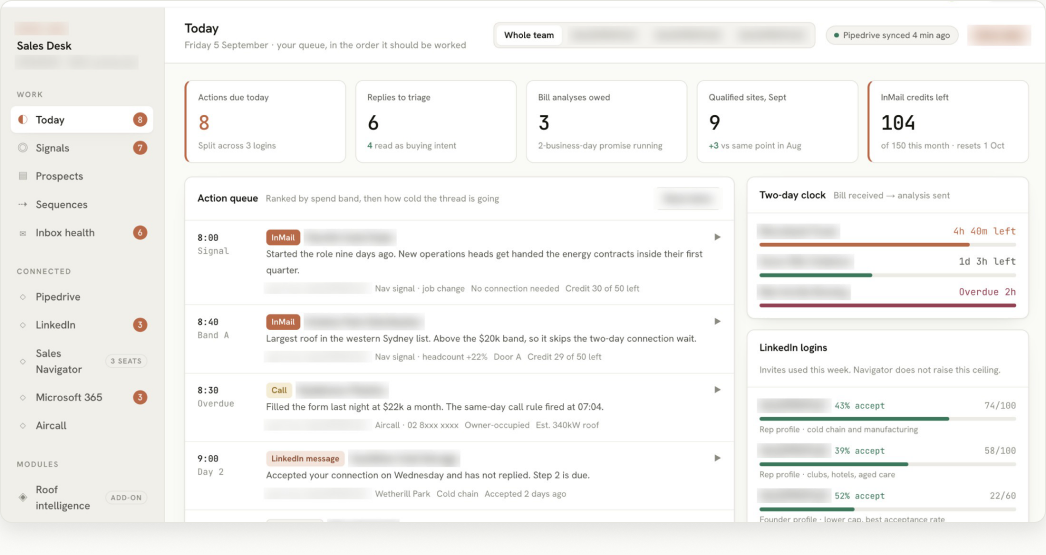Screen dimensions: 1046x555
Task: Open Aircall connection
Action: 82,426
